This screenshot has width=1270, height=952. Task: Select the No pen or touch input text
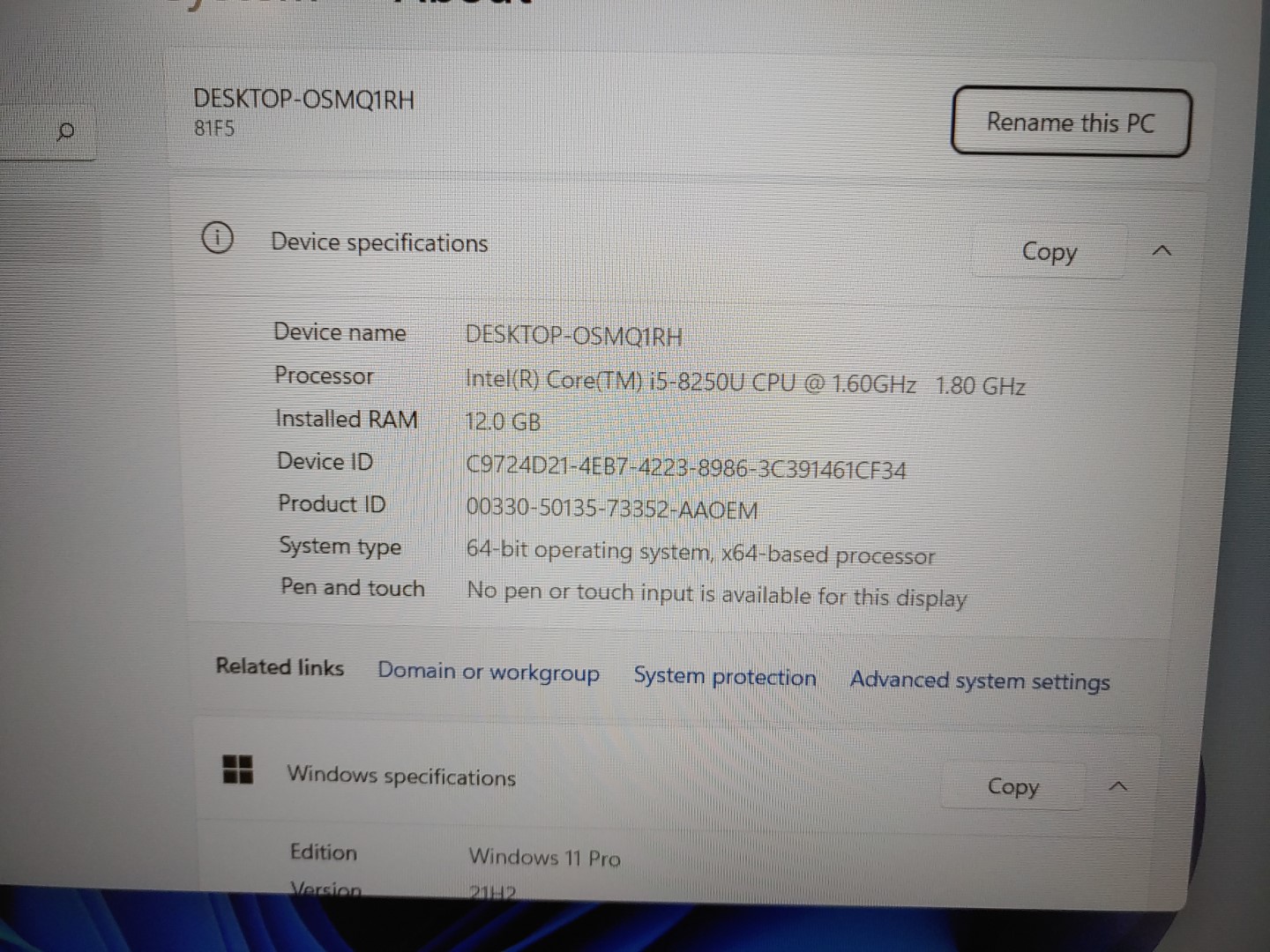716,594
